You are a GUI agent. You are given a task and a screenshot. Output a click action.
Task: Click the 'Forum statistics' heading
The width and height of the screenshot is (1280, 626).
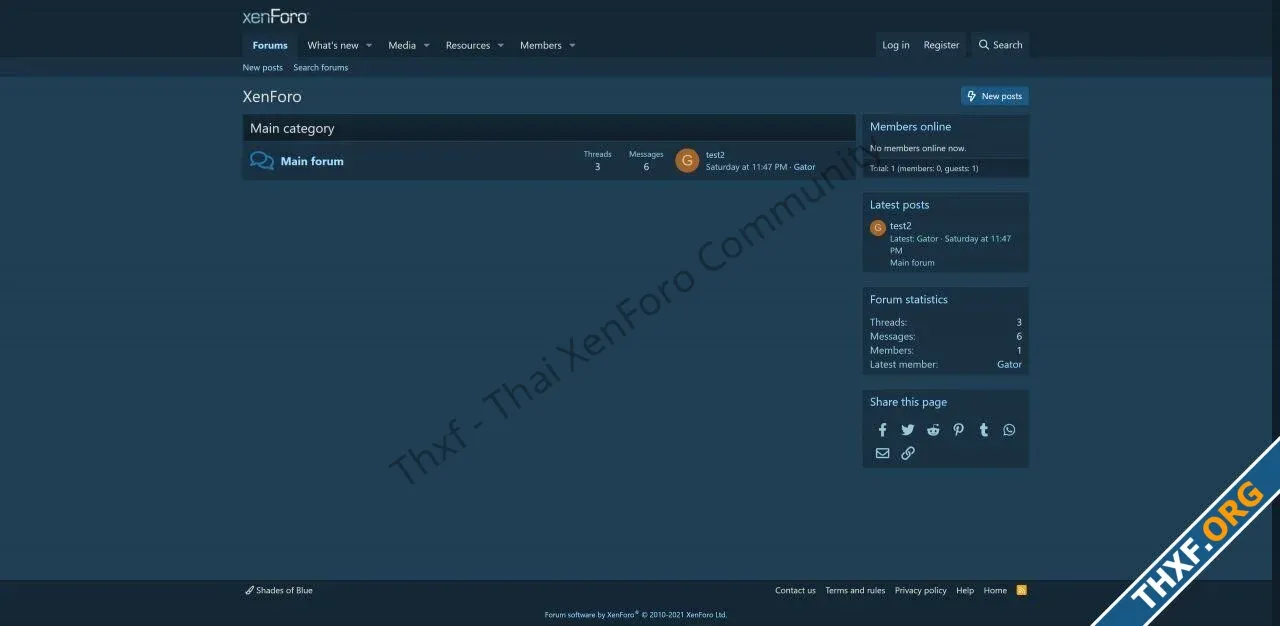click(x=909, y=299)
